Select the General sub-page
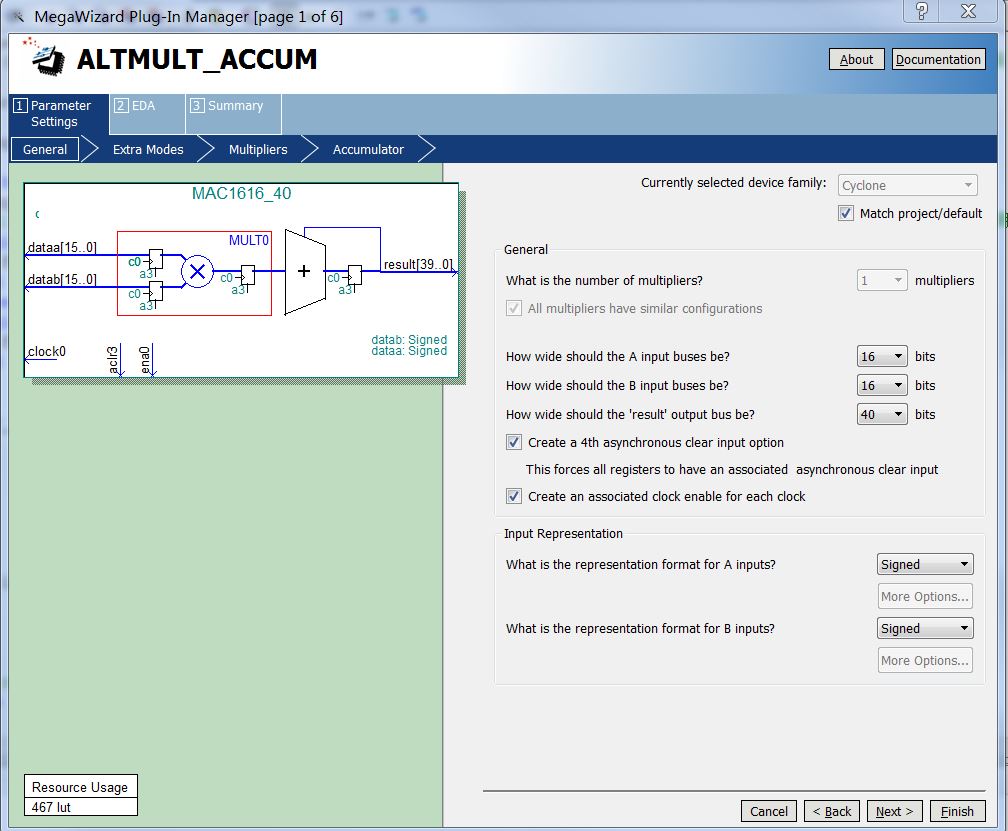The image size is (1008, 831). tap(45, 149)
